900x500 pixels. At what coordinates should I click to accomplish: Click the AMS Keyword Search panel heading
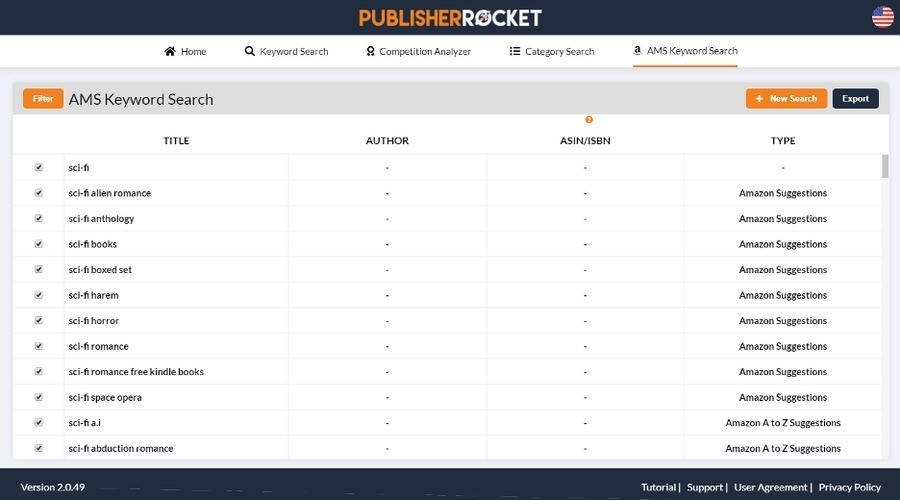[x=141, y=99]
